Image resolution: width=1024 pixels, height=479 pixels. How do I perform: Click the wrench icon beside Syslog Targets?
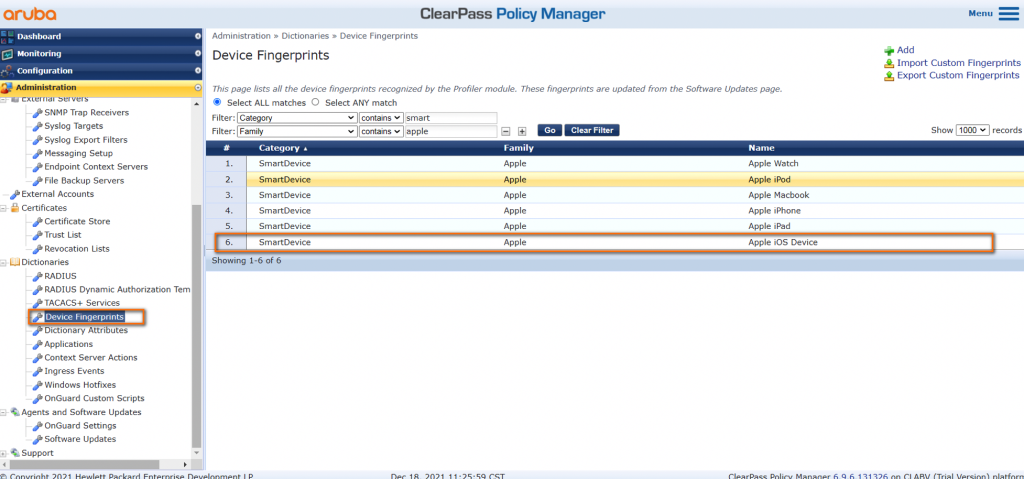pyautogui.click(x=38, y=126)
